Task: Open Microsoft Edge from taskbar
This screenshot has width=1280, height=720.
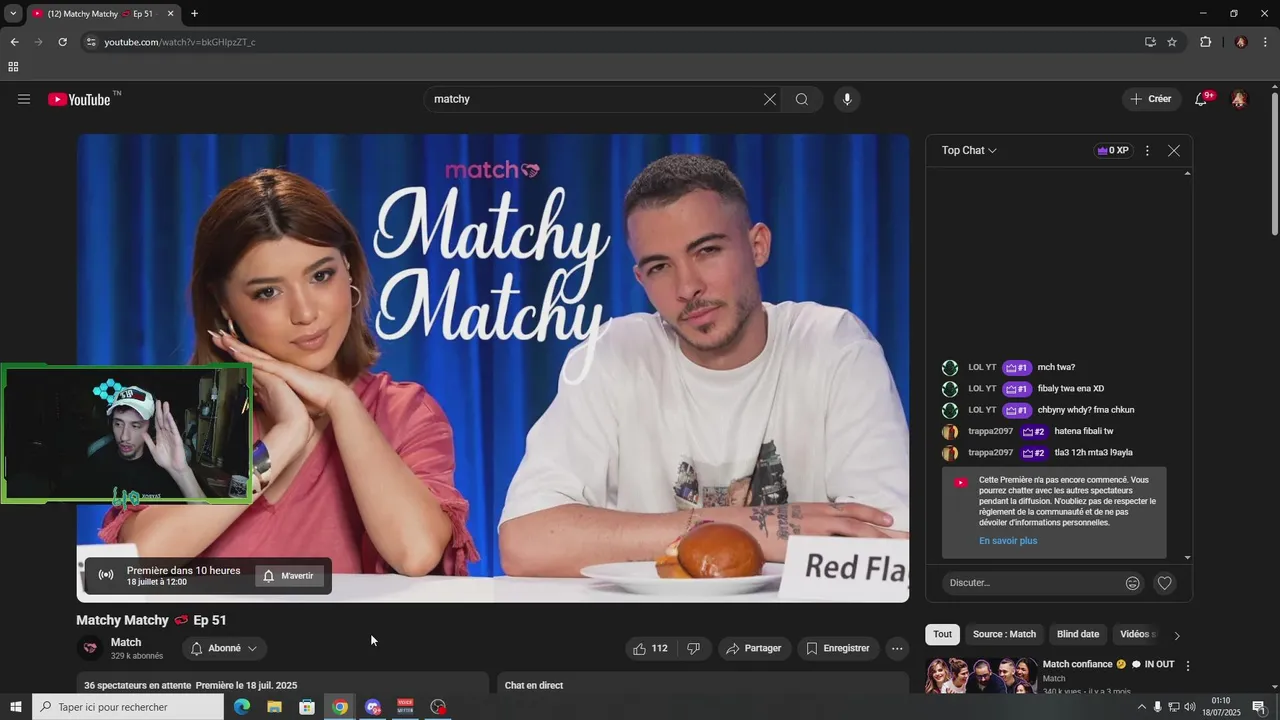Action: 241,707
